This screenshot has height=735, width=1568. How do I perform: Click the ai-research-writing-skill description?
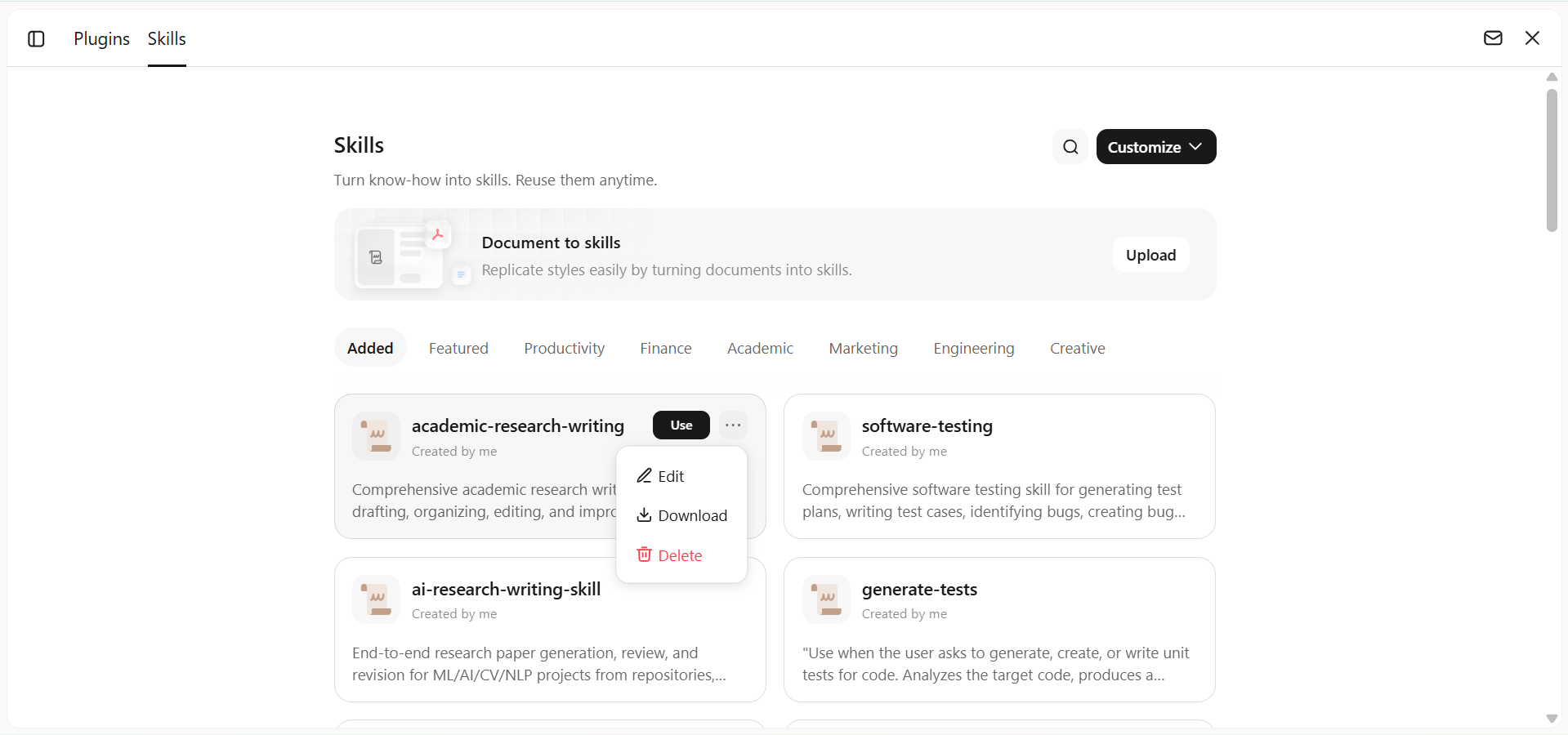click(539, 664)
